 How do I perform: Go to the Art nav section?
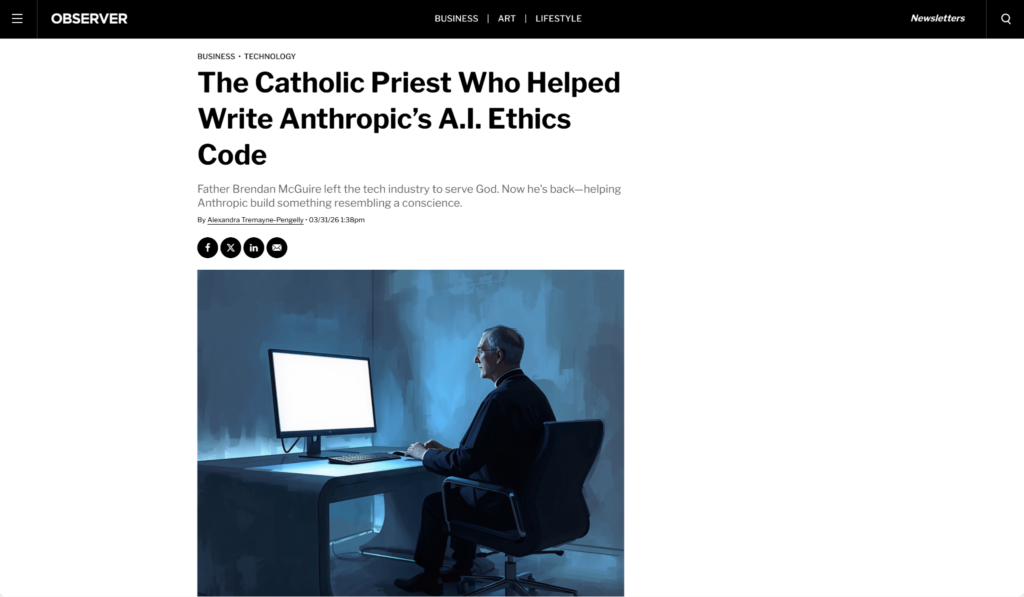(x=507, y=18)
